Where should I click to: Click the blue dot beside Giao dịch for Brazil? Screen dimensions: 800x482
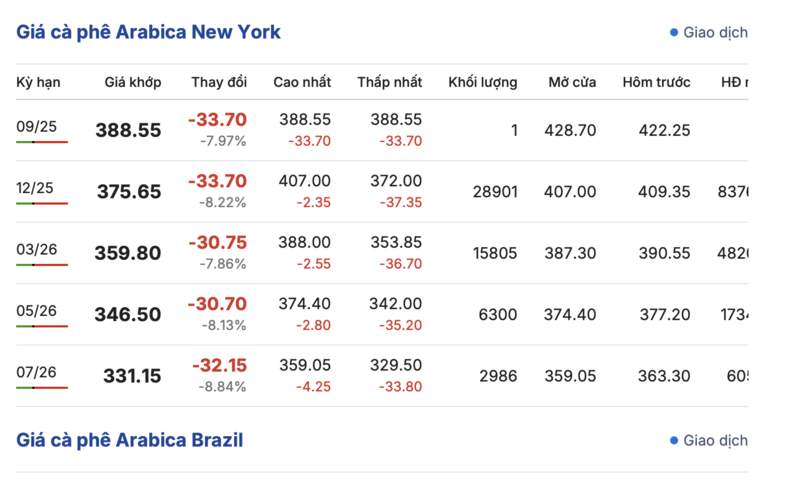[x=673, y=441]
